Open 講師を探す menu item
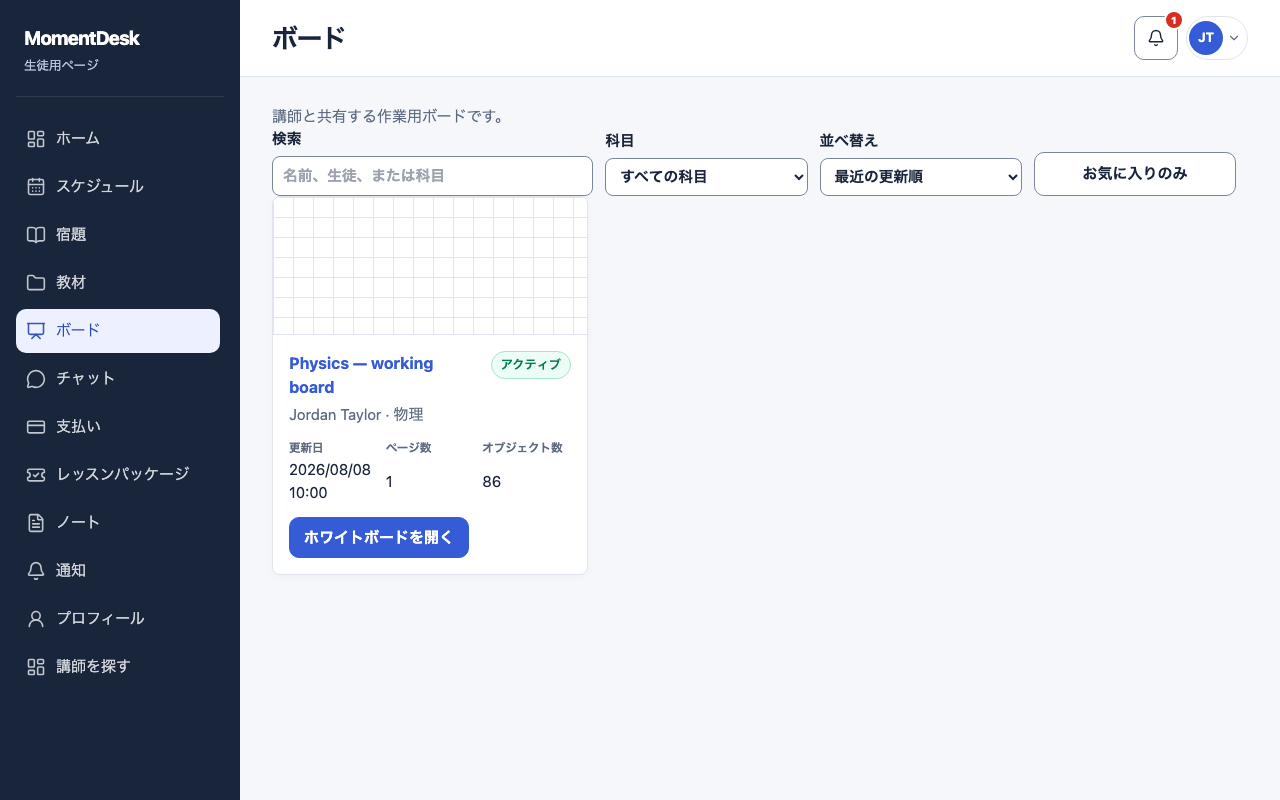1280x800 pixels. coord(118,667)
